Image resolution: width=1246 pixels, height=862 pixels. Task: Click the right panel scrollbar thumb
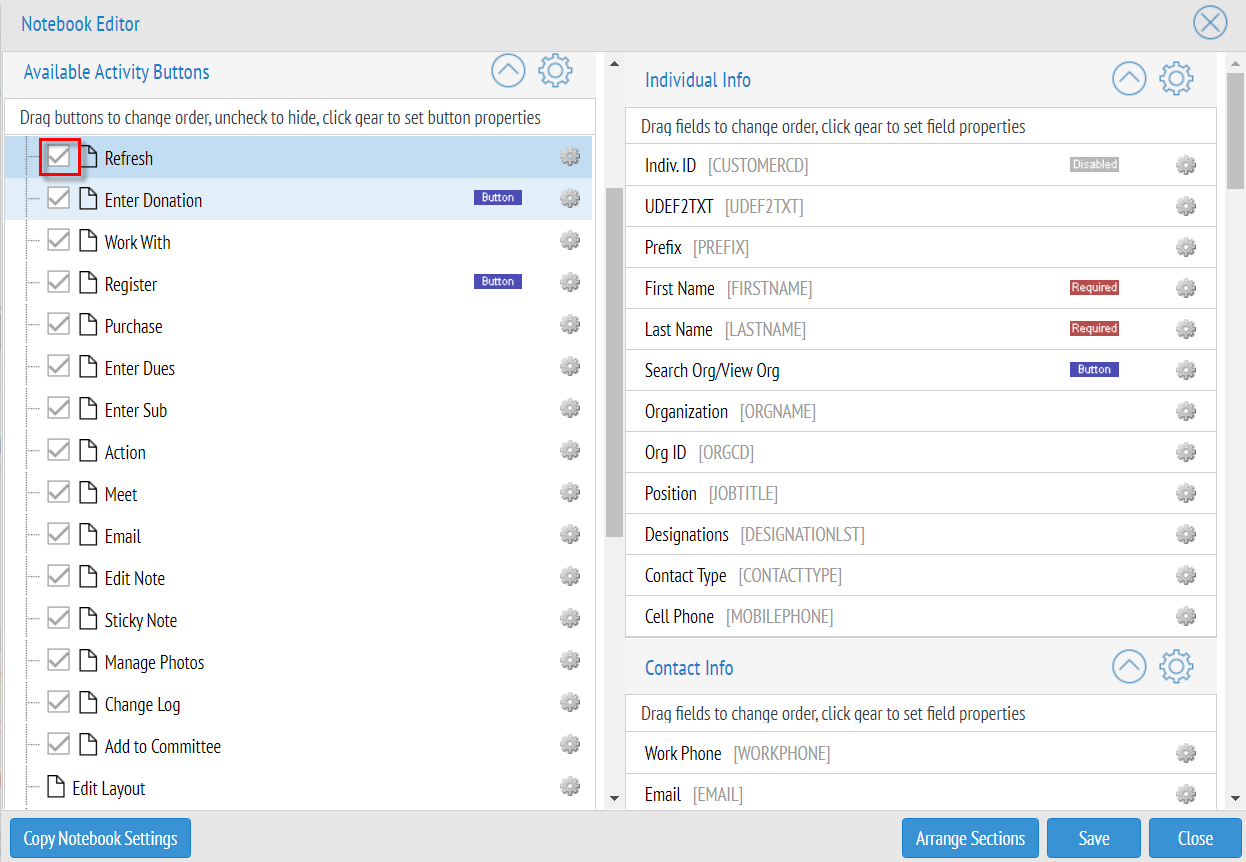pos(1236,130)
